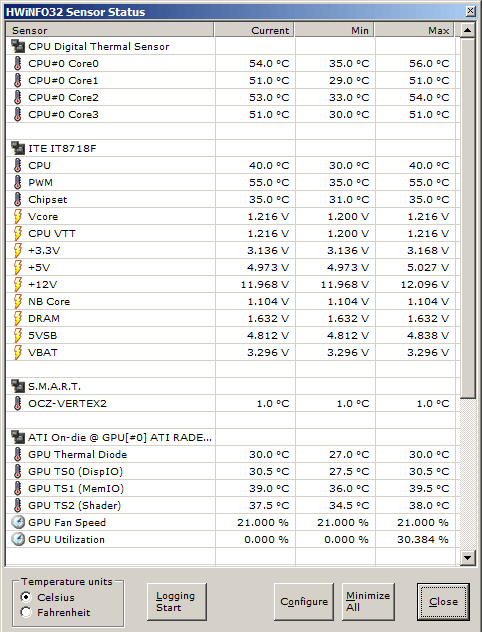Click lightning bolt icon beside +12V

point(18,285)
